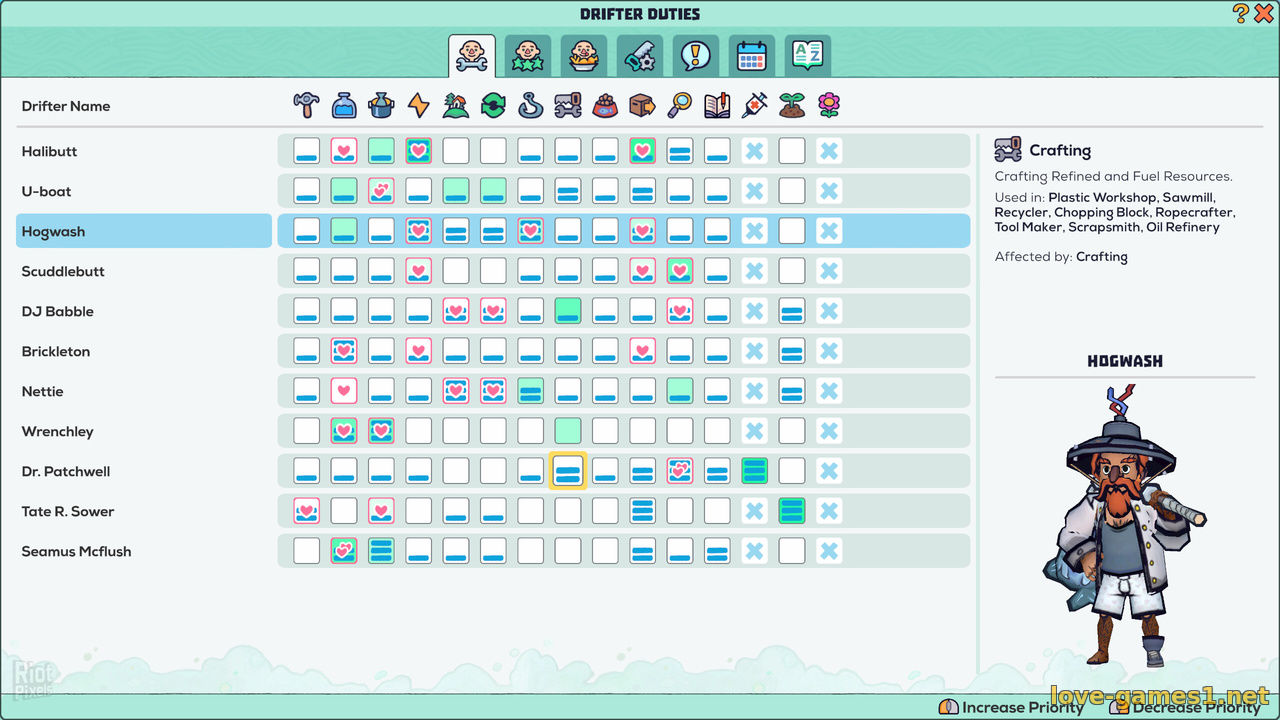Click the hammer construction duty icon
Viewport: 1280px width, 720px height.
306,105
